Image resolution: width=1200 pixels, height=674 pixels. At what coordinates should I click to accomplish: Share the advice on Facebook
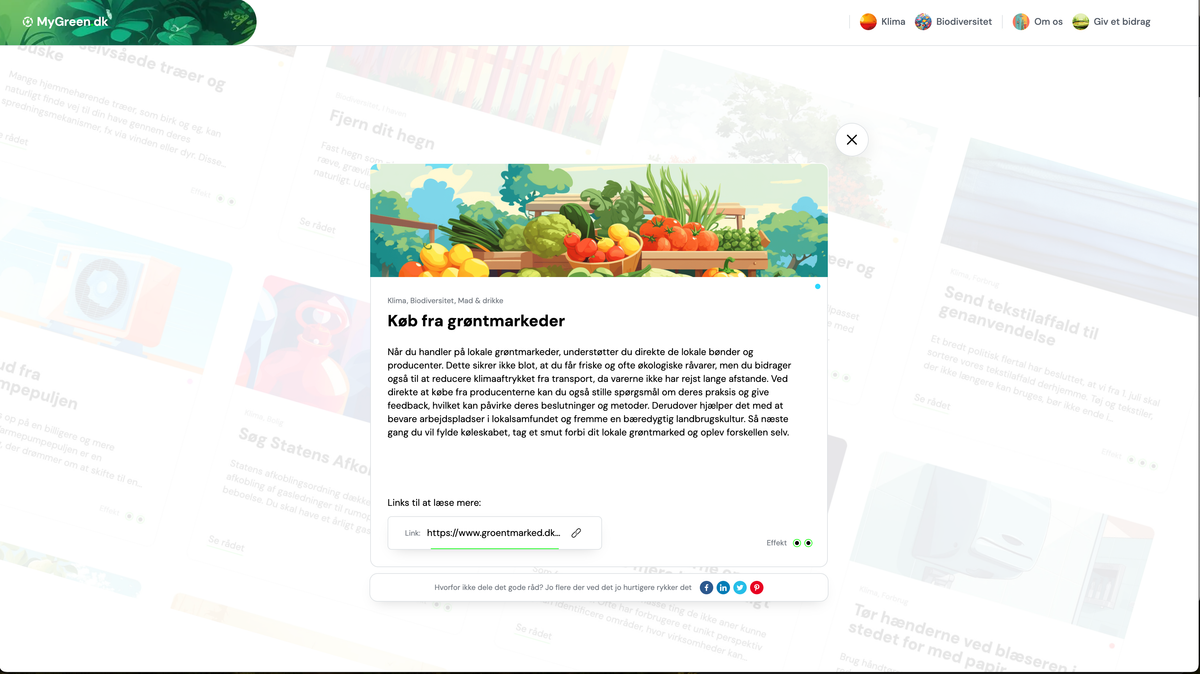(706, 588)
